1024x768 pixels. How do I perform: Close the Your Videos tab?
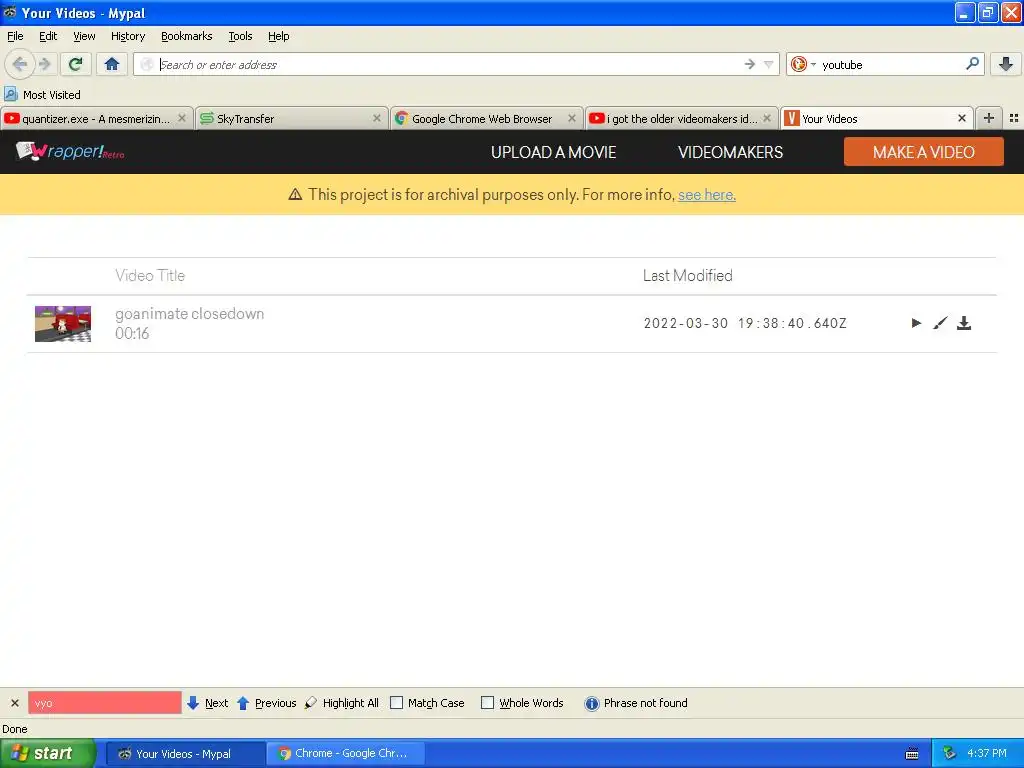point(961,118)
